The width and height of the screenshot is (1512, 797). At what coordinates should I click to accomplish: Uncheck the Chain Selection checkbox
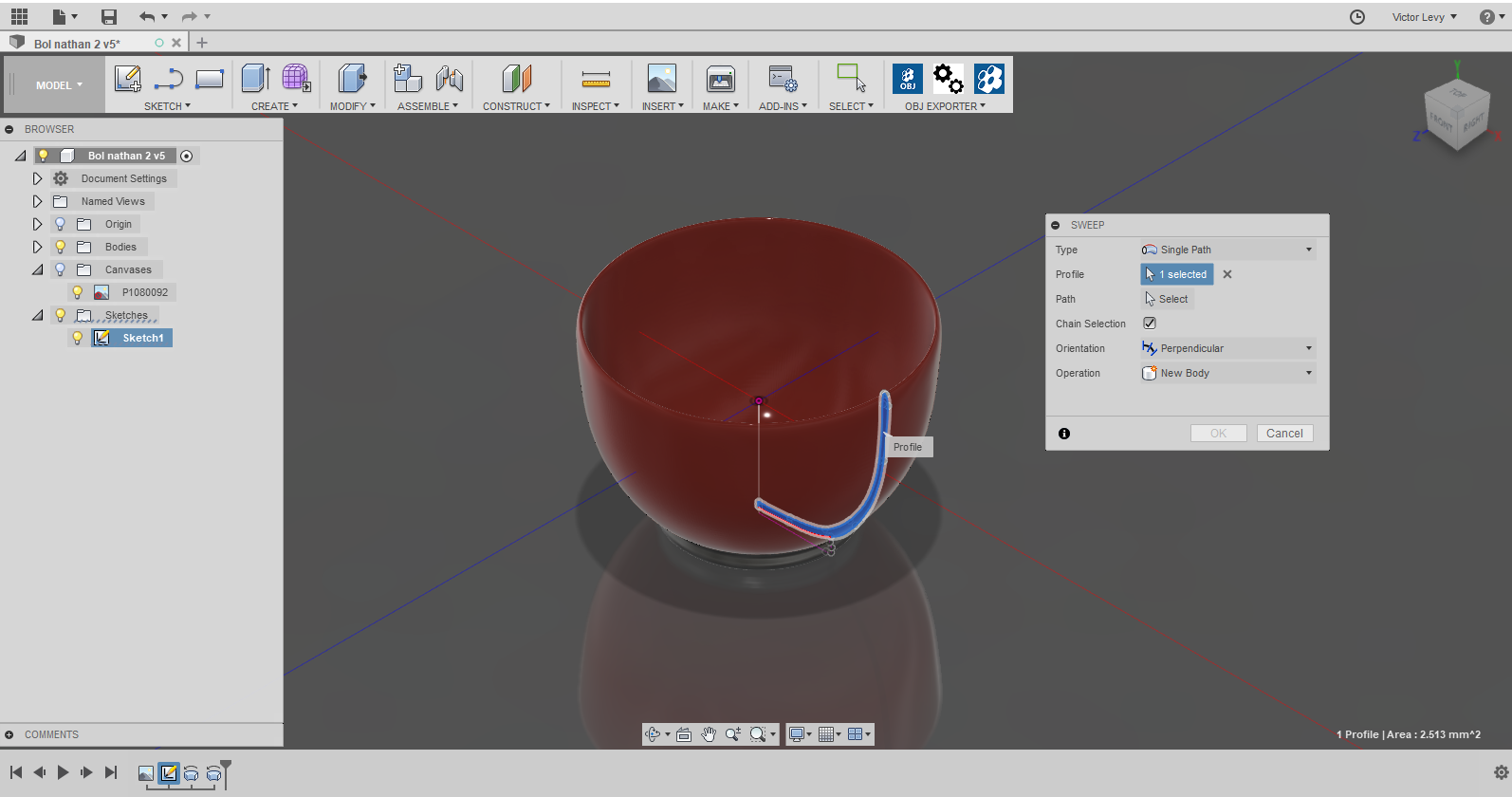tap(1150, 324)
